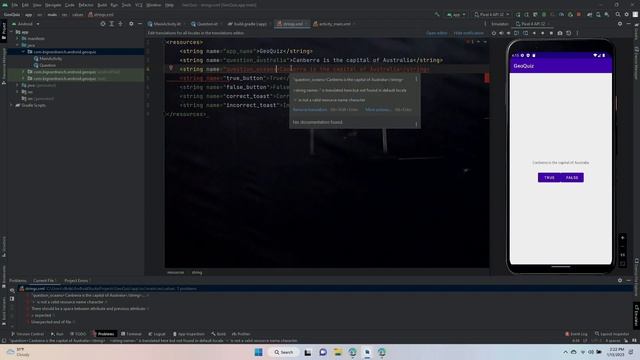Open the Run tool window
The height and width of the screenshot is (360, 640).
click(57, 334)
